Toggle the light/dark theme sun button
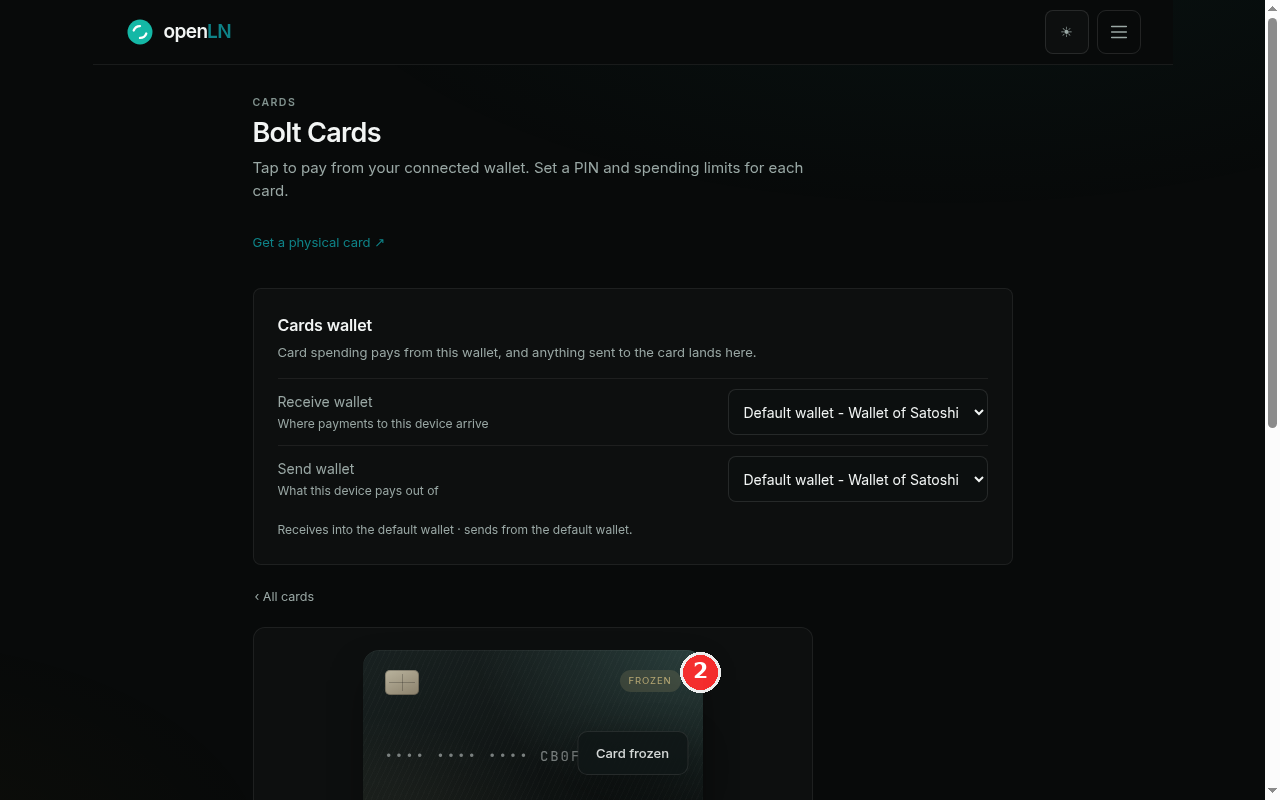Image resolution: width=1280 pixels, height=800 pixels. click(1067, 32)
